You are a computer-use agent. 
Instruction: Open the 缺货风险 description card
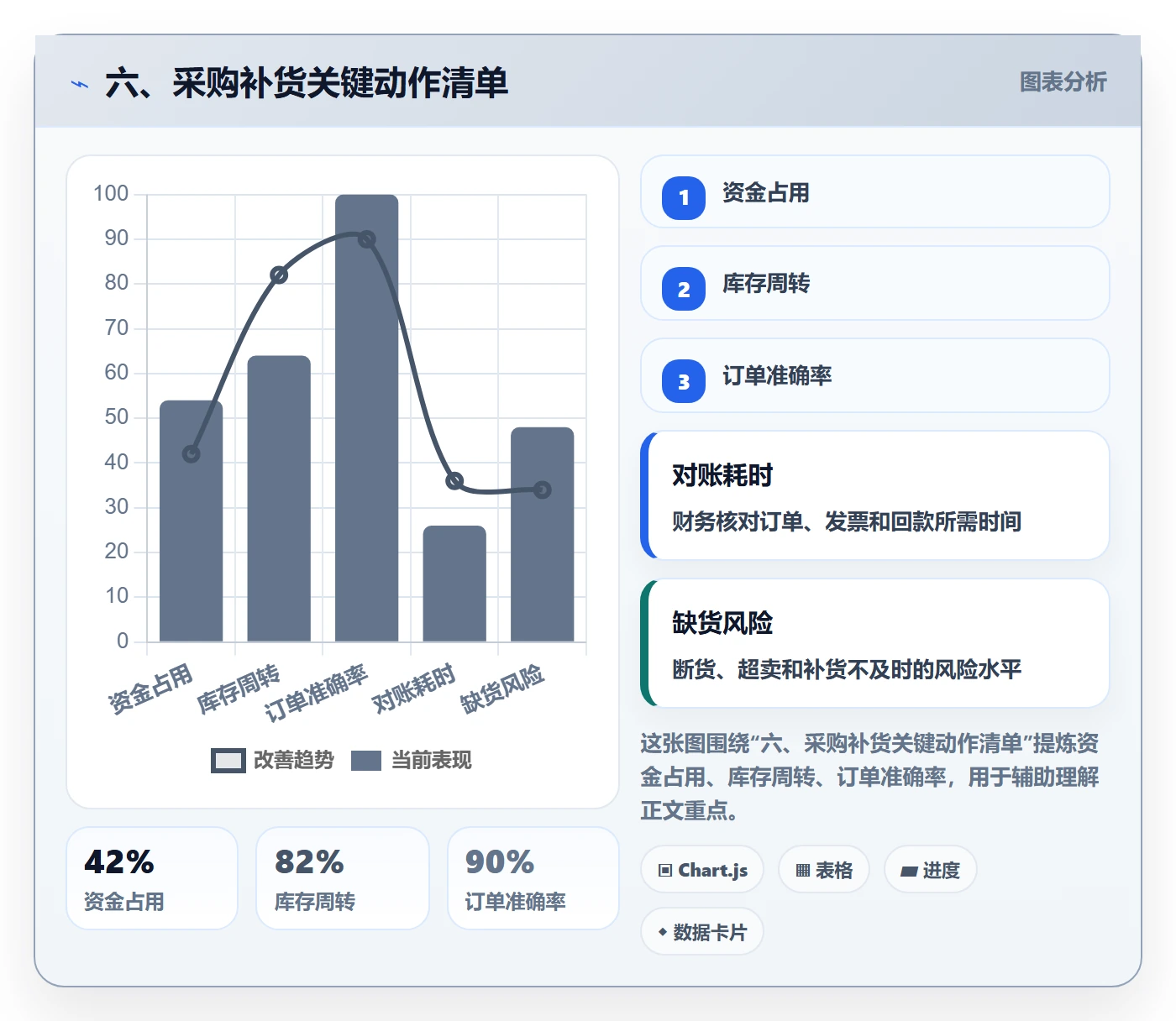pos(875,643)
